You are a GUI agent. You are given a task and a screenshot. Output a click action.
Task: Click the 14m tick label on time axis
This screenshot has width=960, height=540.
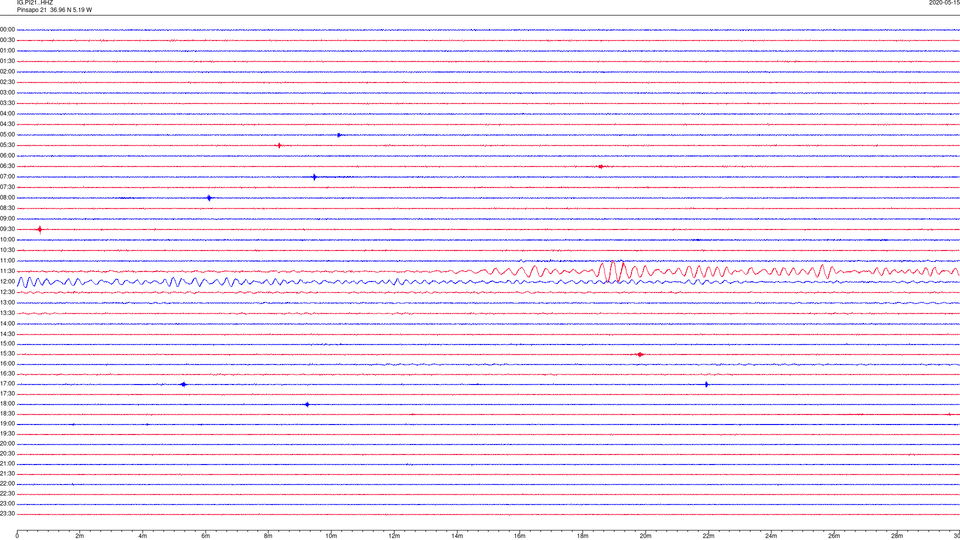(x=457, y=536)
